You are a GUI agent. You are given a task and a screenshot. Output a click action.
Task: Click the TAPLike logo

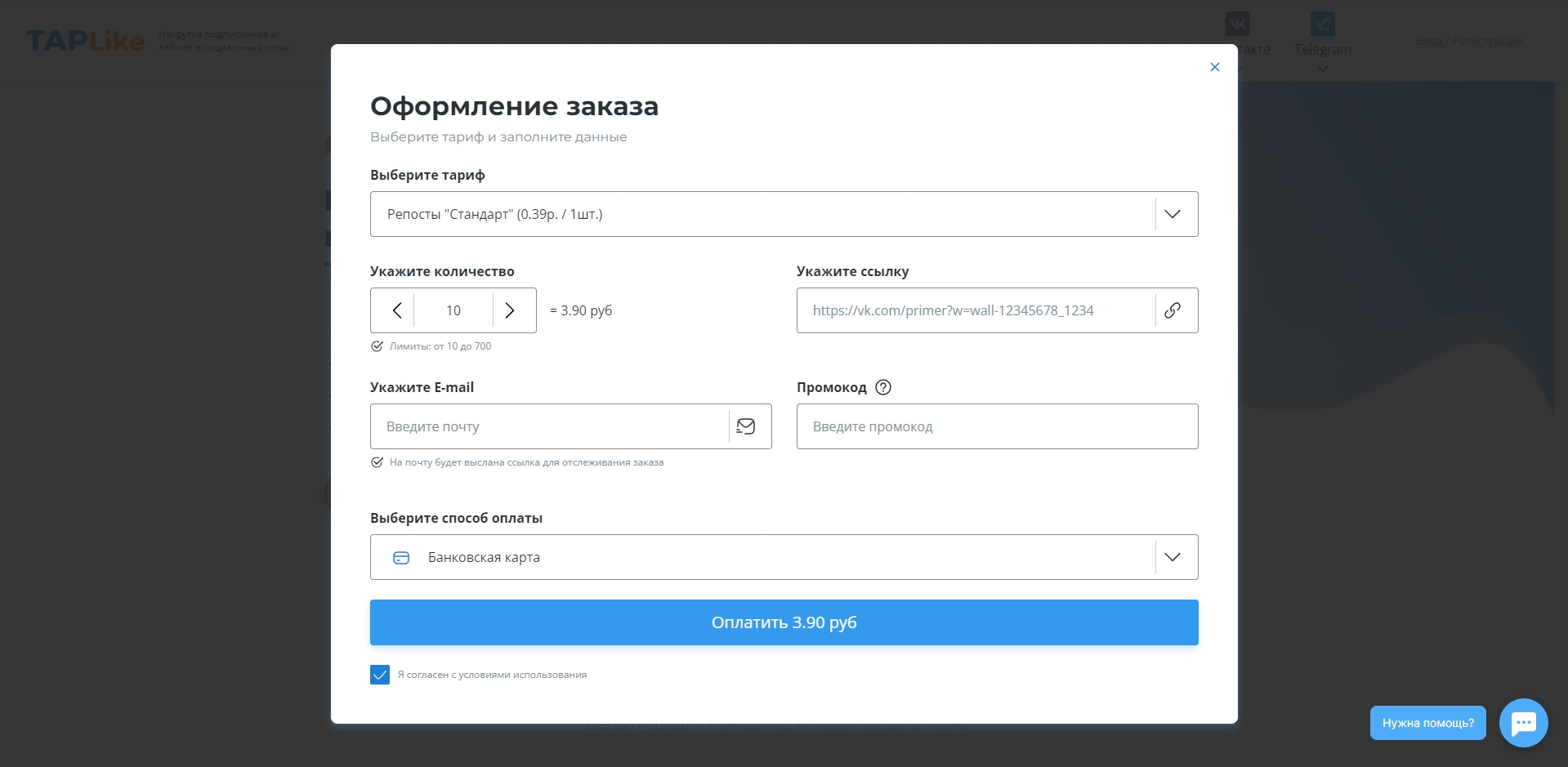tap(86, 40)
